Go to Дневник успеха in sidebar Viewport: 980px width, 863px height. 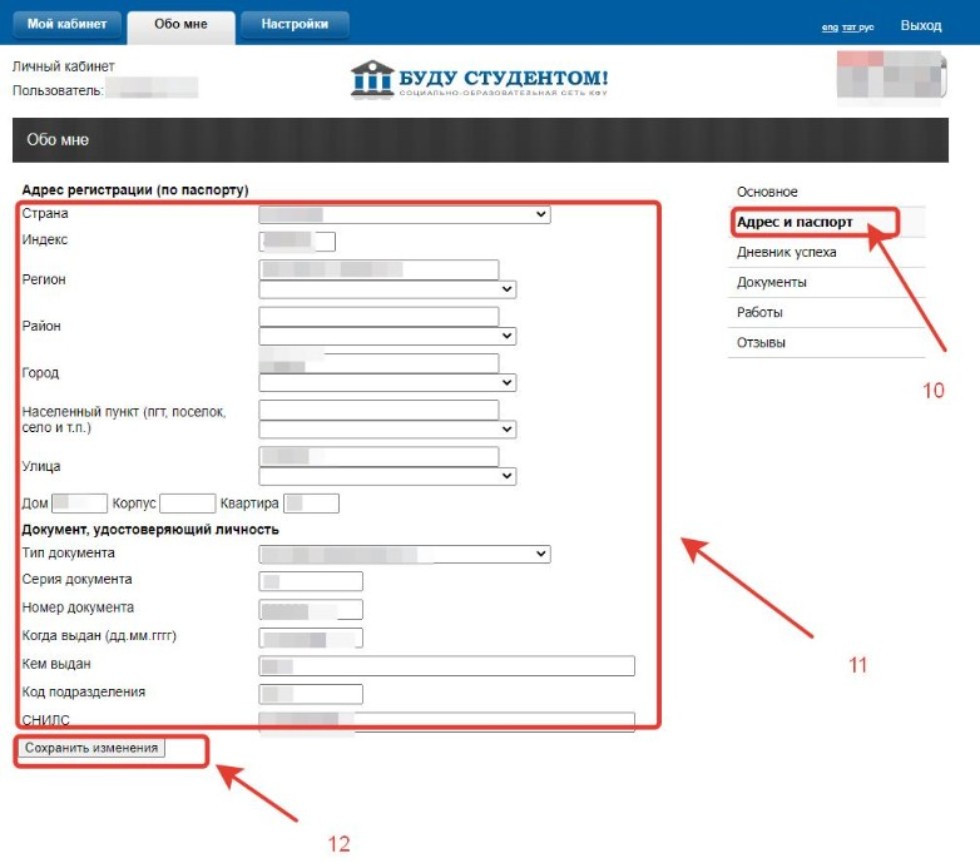pos(786,253)
